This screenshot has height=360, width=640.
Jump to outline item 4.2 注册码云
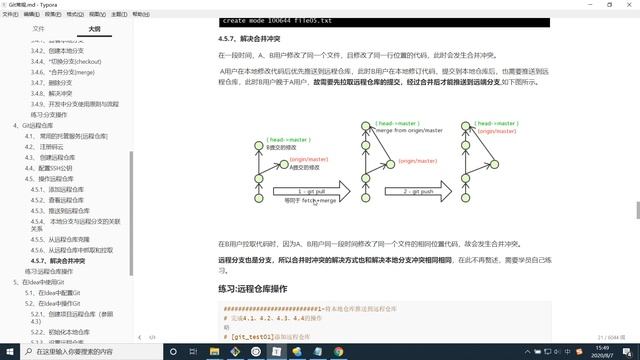pos(44,147)
